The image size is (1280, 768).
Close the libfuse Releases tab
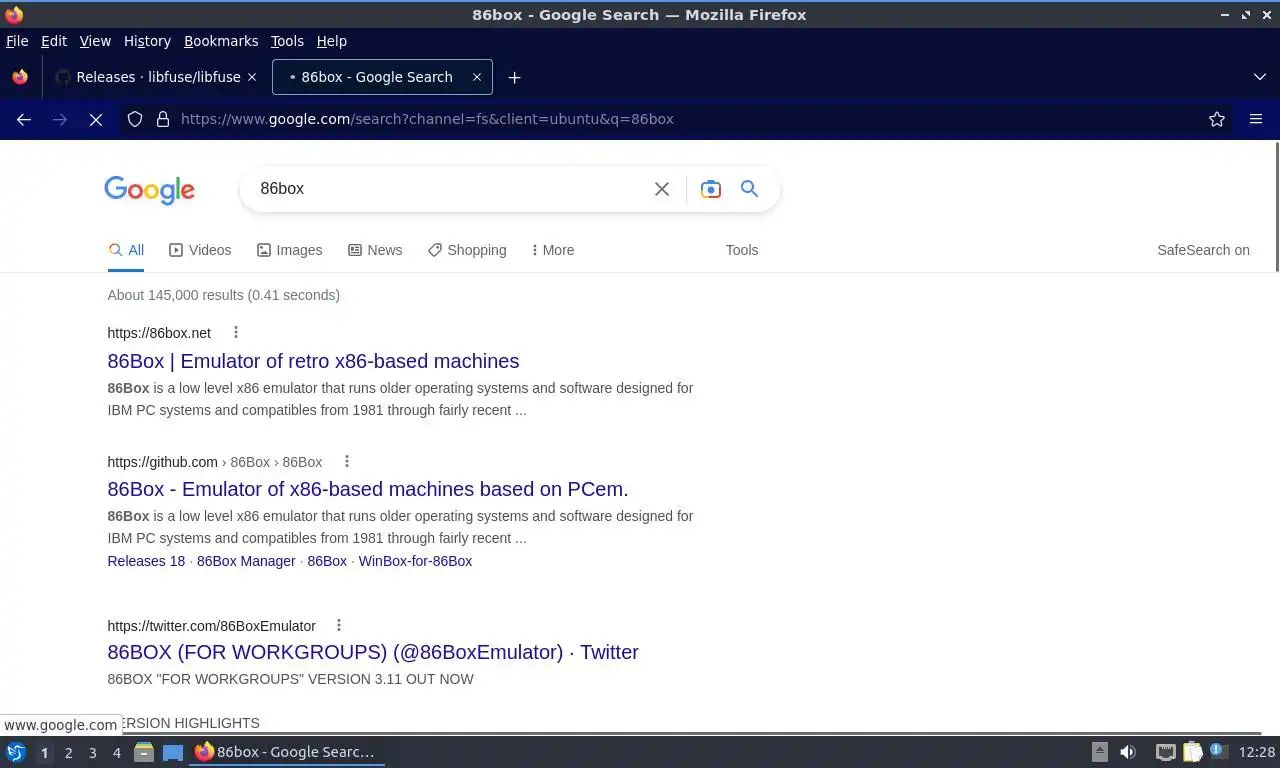pyautogui.click(x=252, y=77)
